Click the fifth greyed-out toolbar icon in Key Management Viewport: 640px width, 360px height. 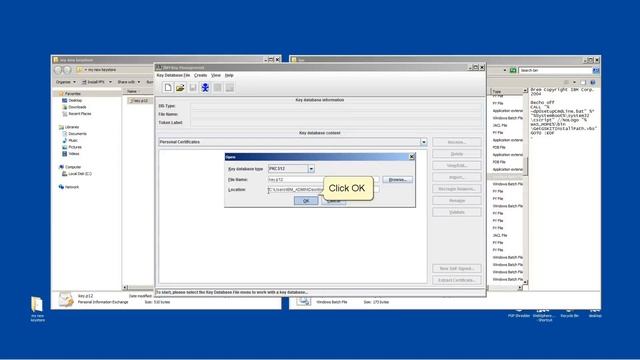(x=218, y=87)
